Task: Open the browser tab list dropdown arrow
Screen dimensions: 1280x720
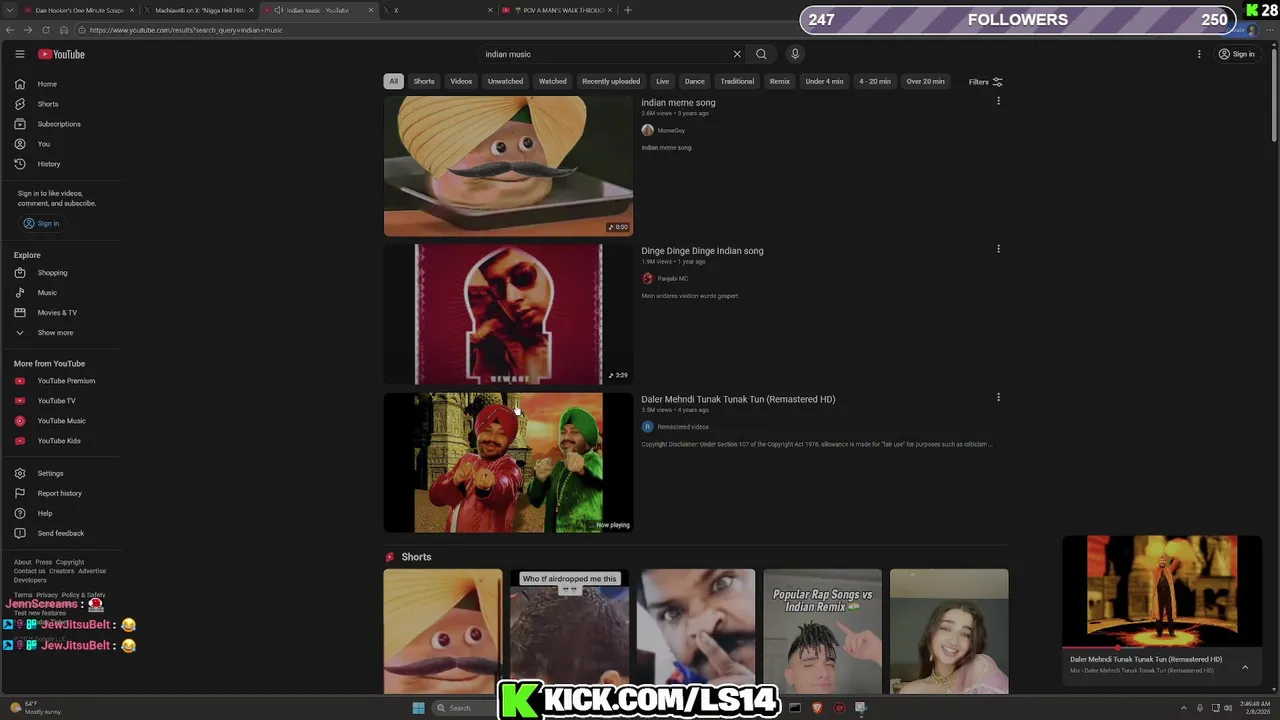Action: [9, 10]
